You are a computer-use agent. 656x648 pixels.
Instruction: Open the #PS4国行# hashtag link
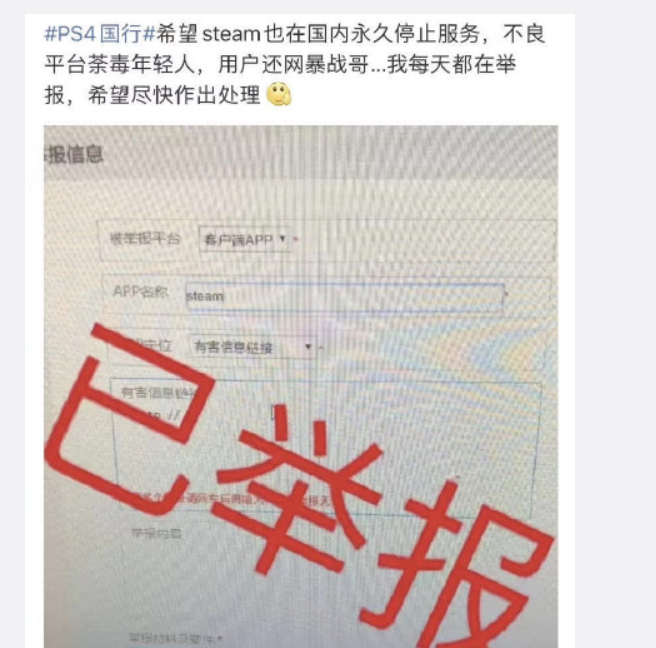[100, 33]
